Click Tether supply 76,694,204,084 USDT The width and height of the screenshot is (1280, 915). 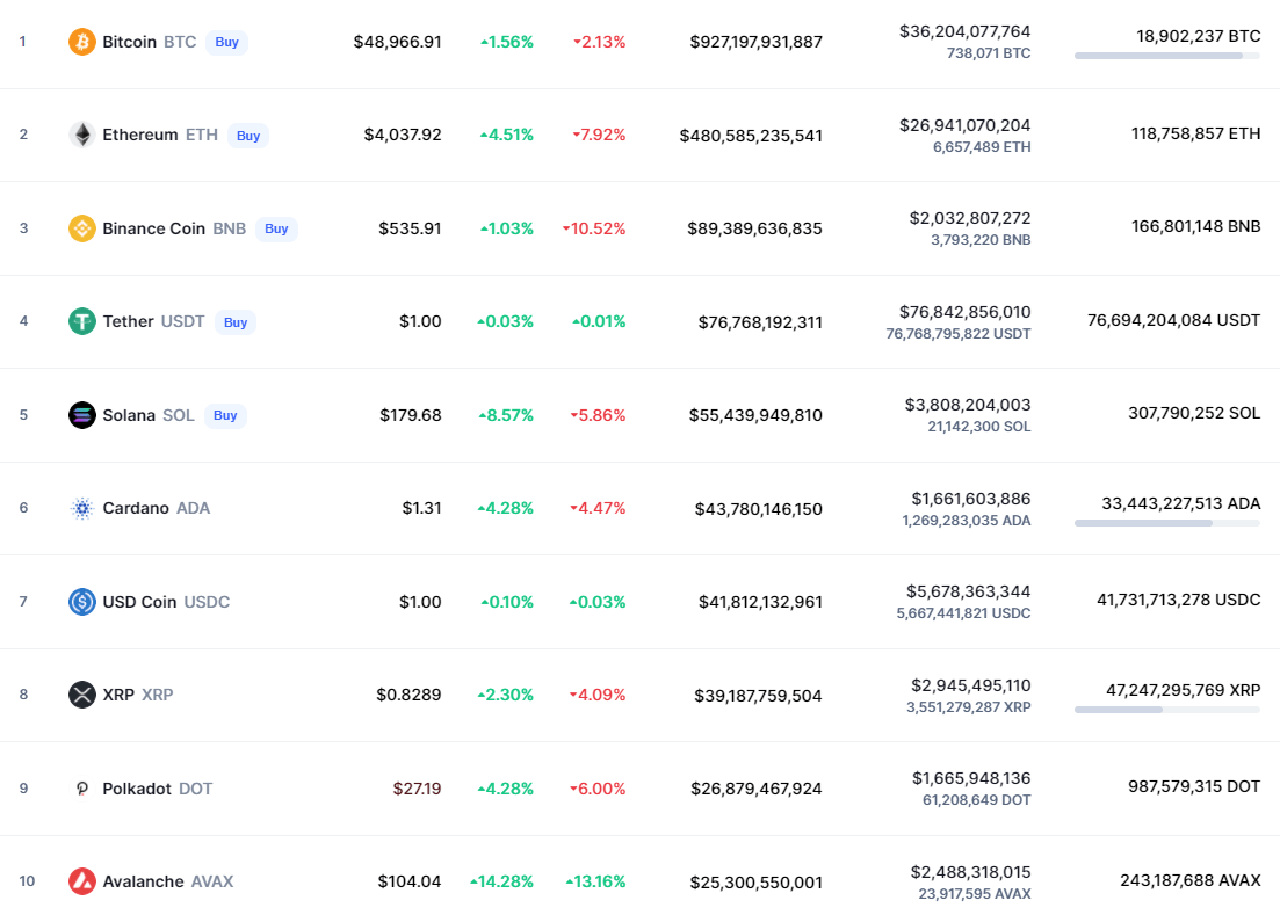click(1174, 320)
